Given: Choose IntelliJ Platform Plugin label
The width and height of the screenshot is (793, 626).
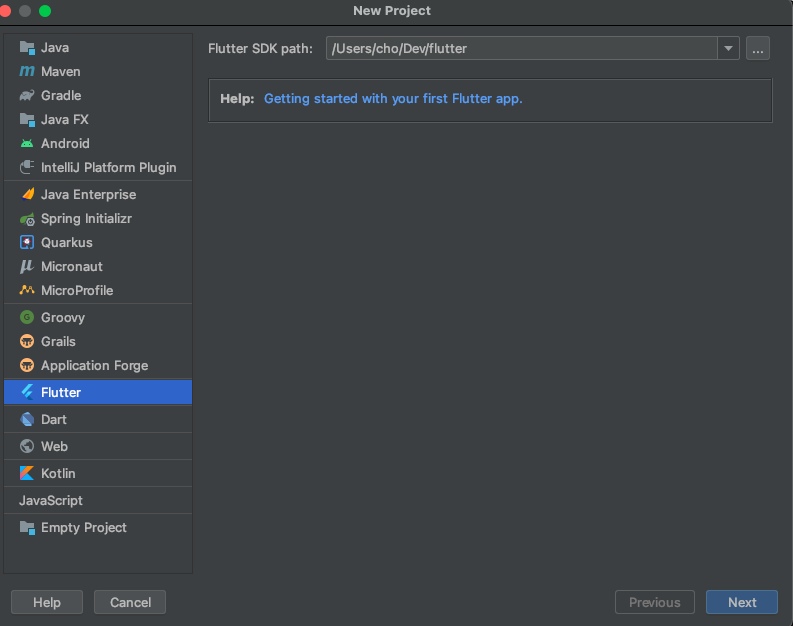Looking at the screenshot, I should (x=109, y=167).
